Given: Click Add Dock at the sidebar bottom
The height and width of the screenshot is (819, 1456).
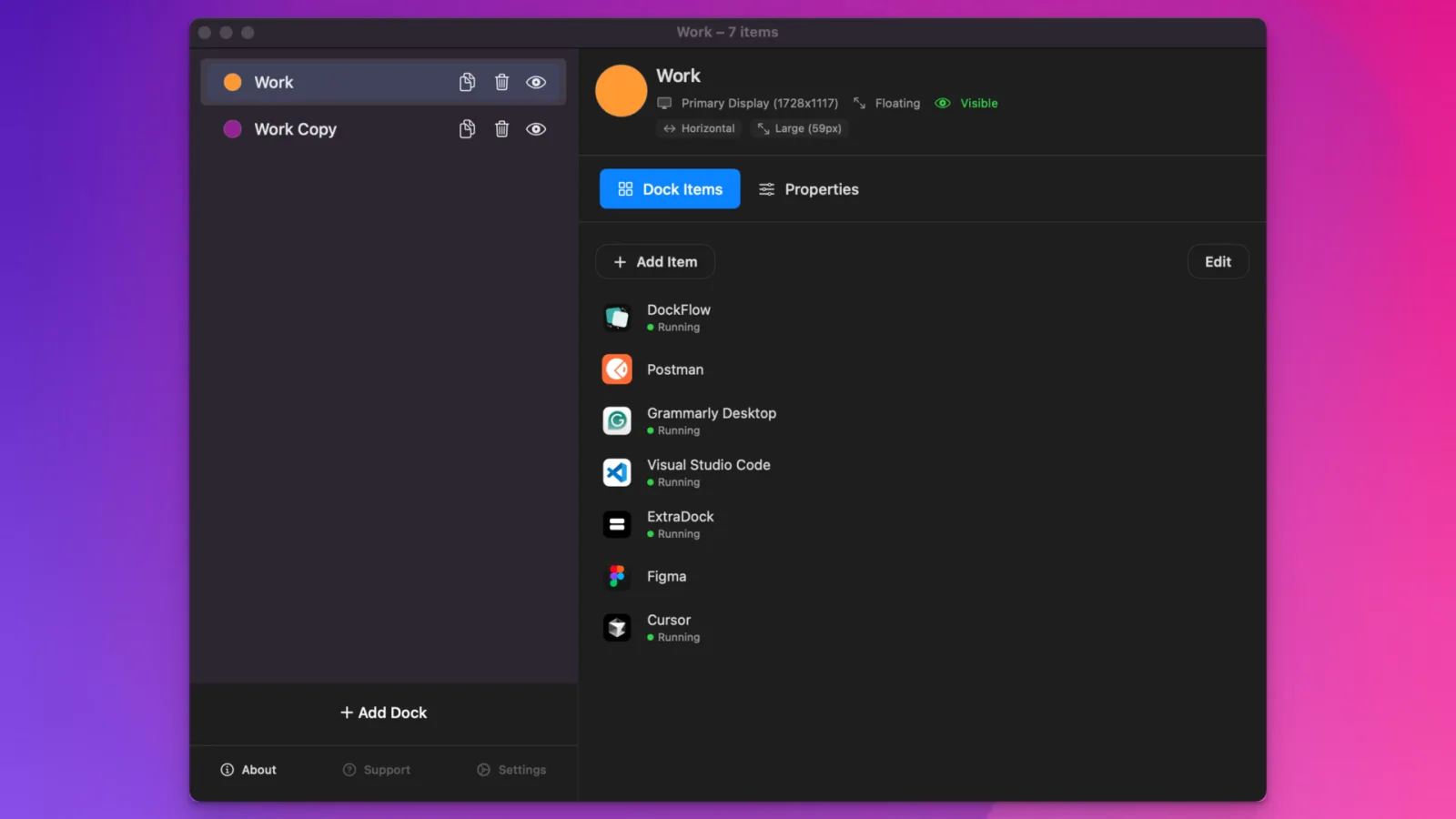Looking at the screenshot, I should [383, 713].
